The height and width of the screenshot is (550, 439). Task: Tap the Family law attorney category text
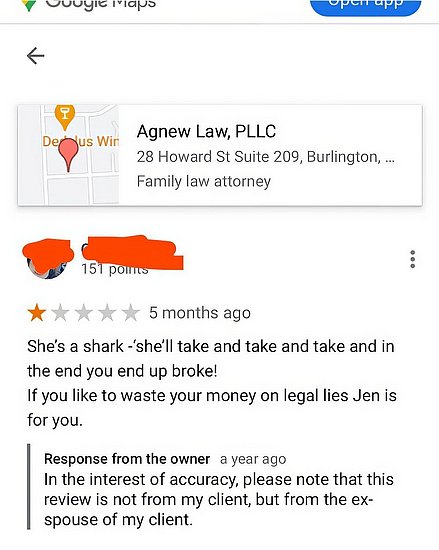[x=204, y=181]
